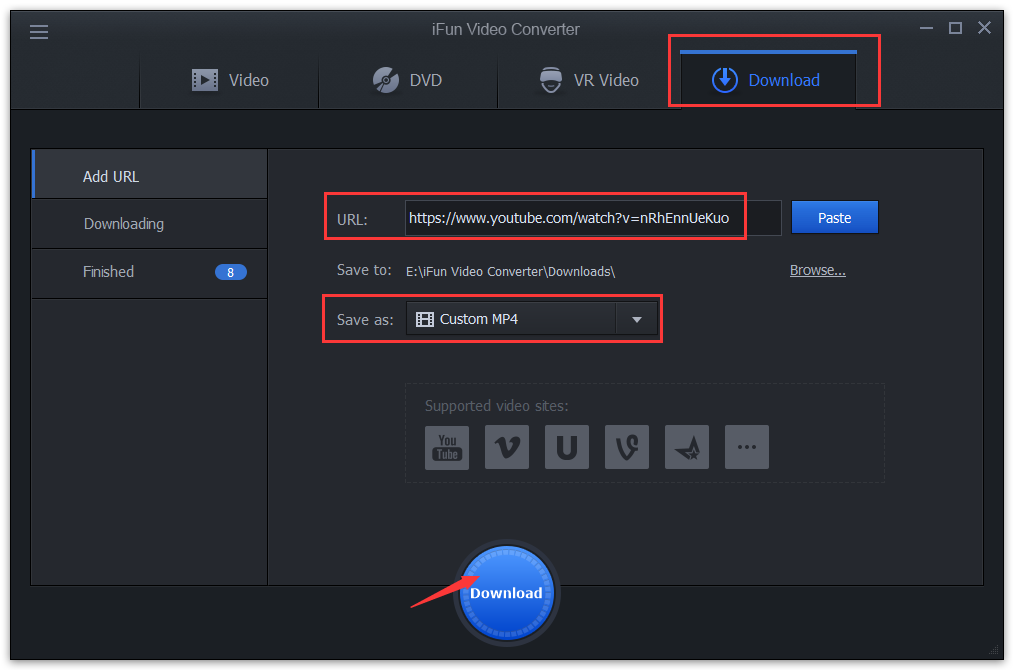Focus the URL input field
Screen dimensions: 1014x670
pyautogui.click(x=593, y=218)
